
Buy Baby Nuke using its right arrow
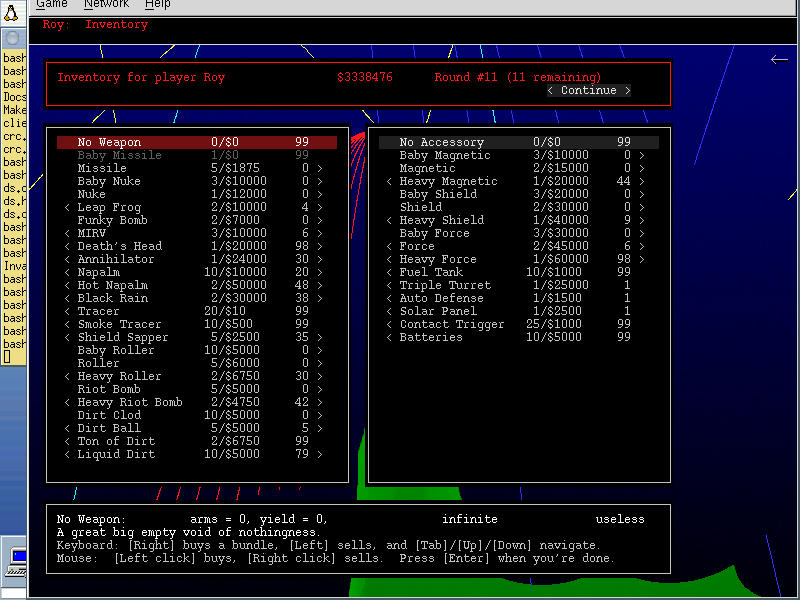[320, 181]
